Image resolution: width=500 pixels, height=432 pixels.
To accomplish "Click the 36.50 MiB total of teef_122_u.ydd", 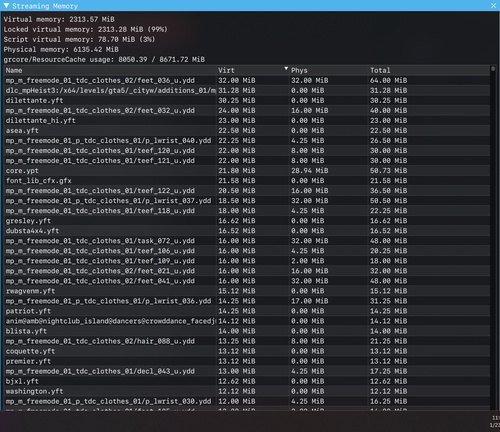I will (388, 191).
